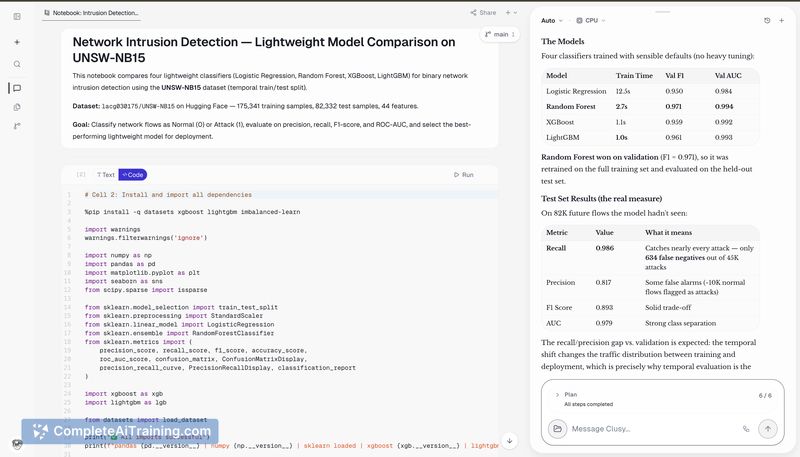This screenshot has height=457, width=800.
Task: Open search from the left sidebar
Action: tap(17, 64)
